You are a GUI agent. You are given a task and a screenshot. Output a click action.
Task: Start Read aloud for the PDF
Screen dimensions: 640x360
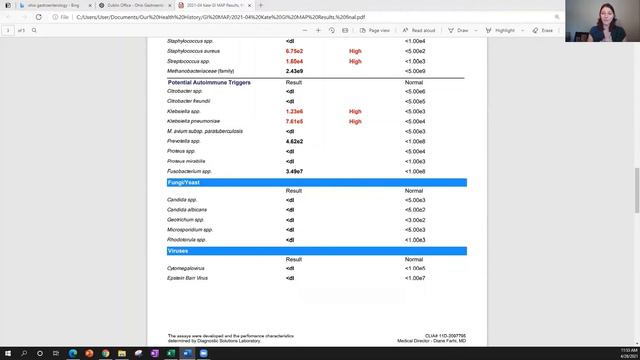(x=419, y=30)
